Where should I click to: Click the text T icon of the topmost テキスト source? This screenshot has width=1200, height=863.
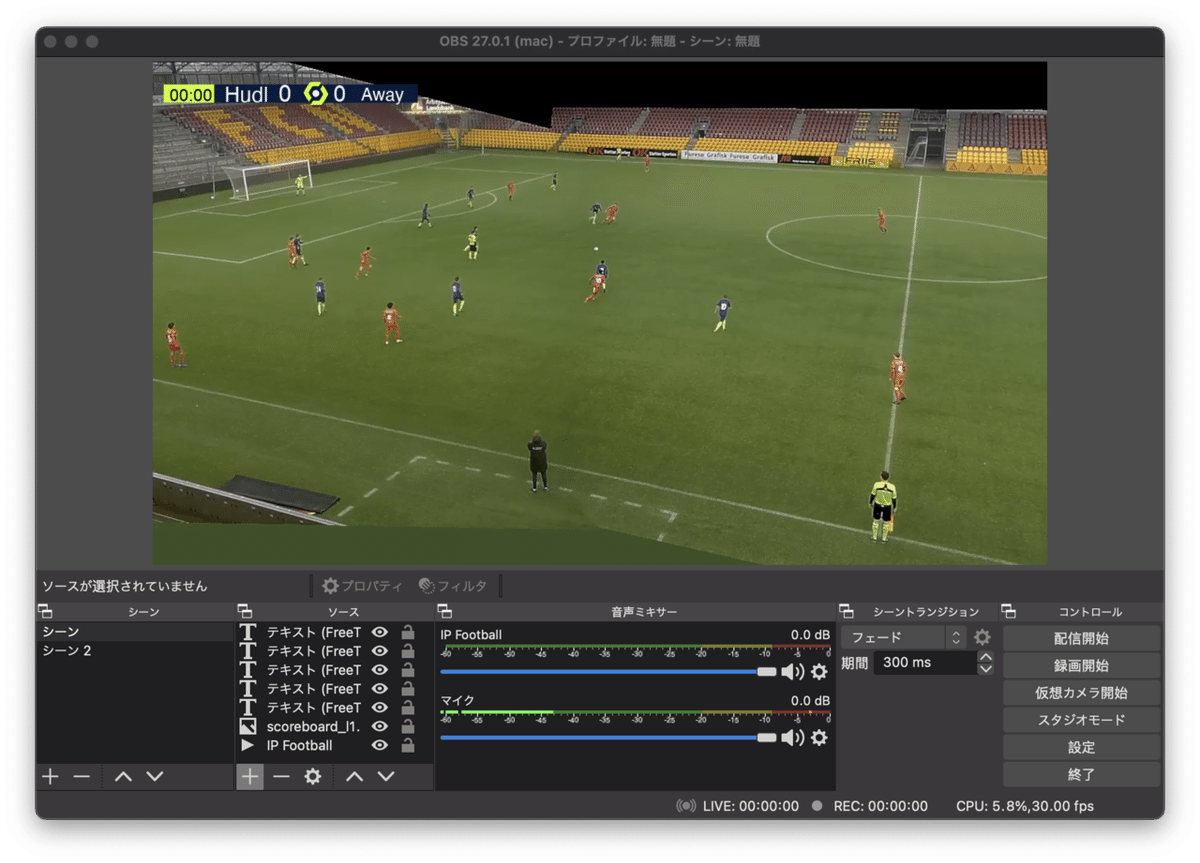[248, 632]
